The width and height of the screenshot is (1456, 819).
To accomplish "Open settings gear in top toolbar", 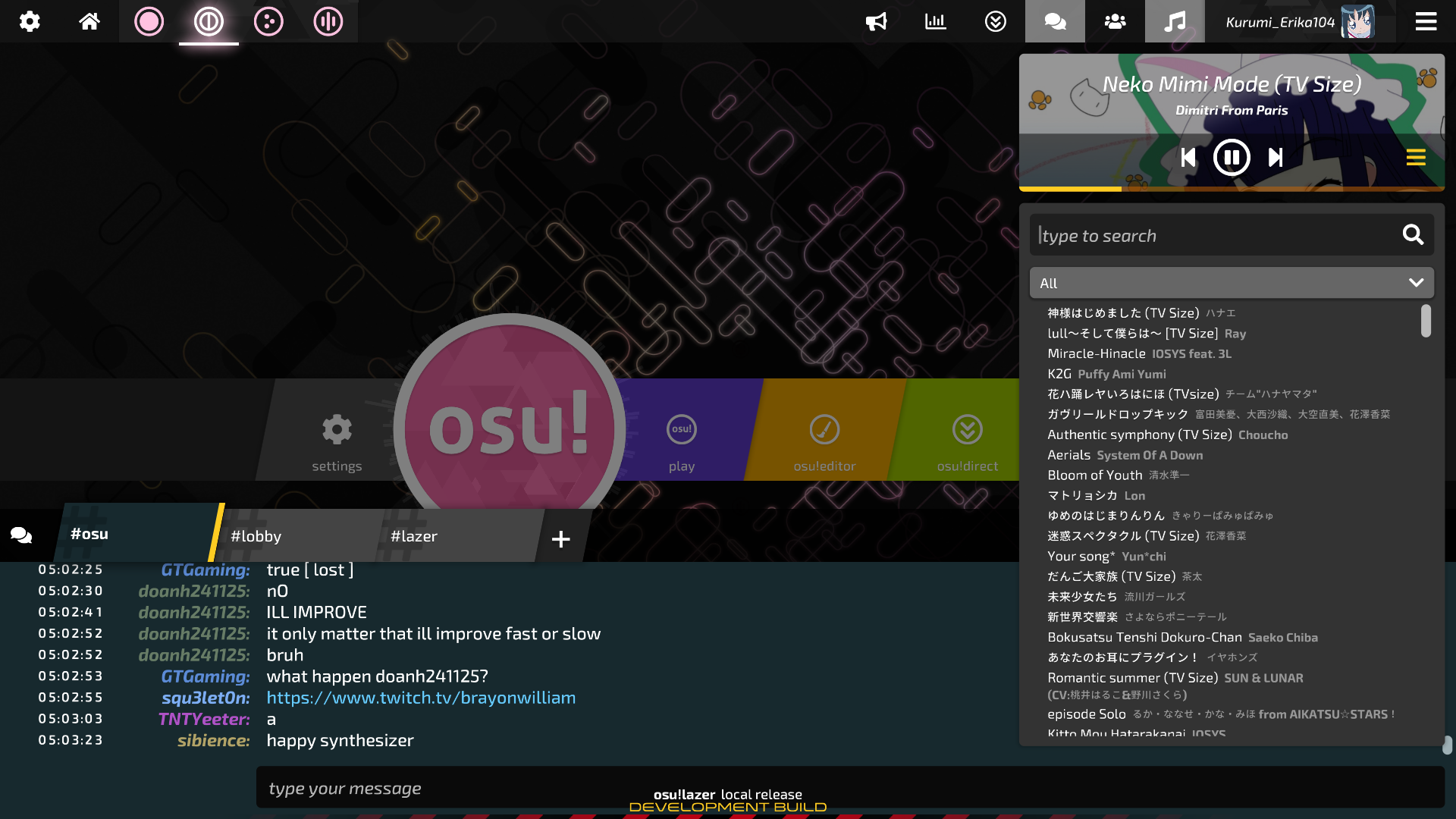I will tap(30, 21).
